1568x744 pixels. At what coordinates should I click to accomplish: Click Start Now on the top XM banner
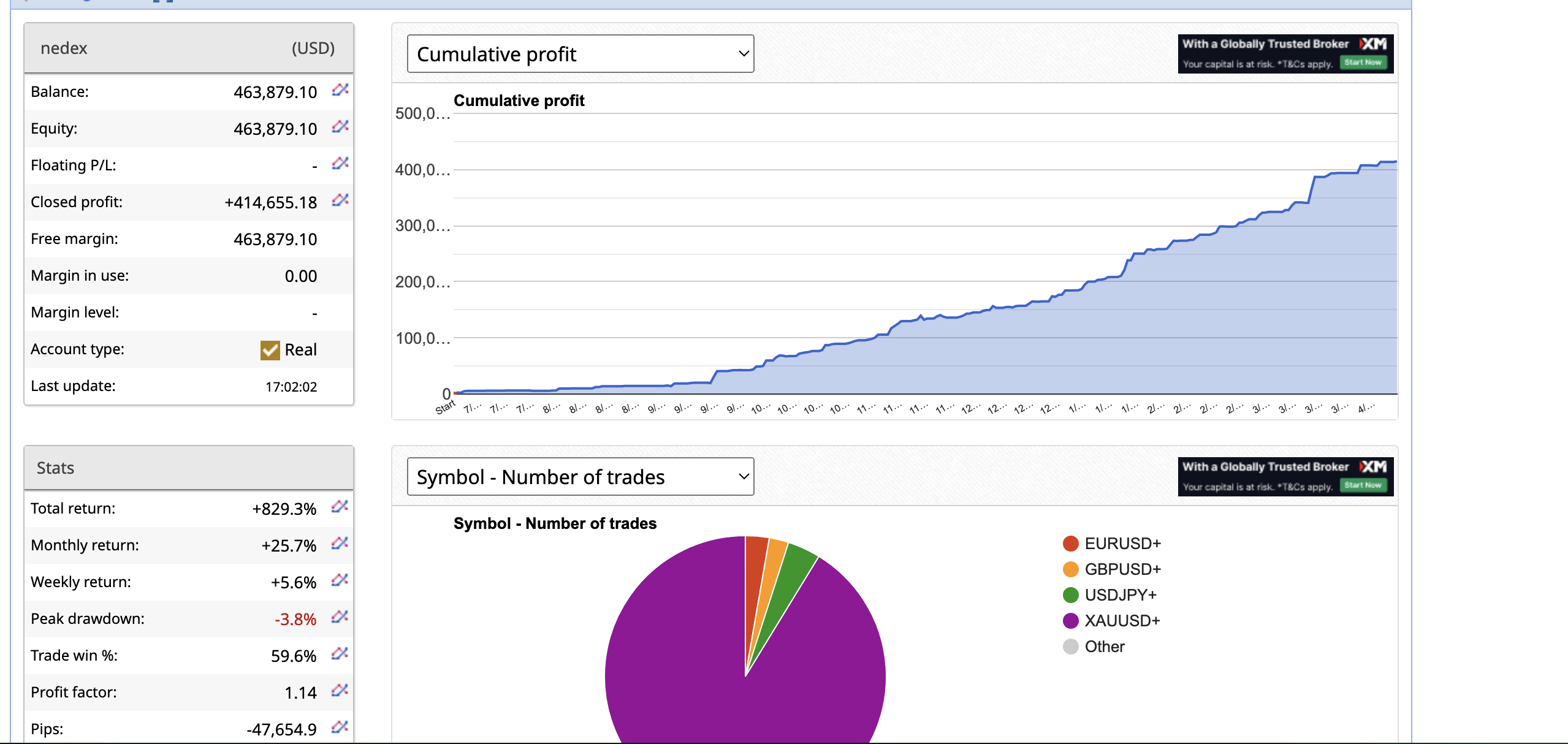point(1364,63)
